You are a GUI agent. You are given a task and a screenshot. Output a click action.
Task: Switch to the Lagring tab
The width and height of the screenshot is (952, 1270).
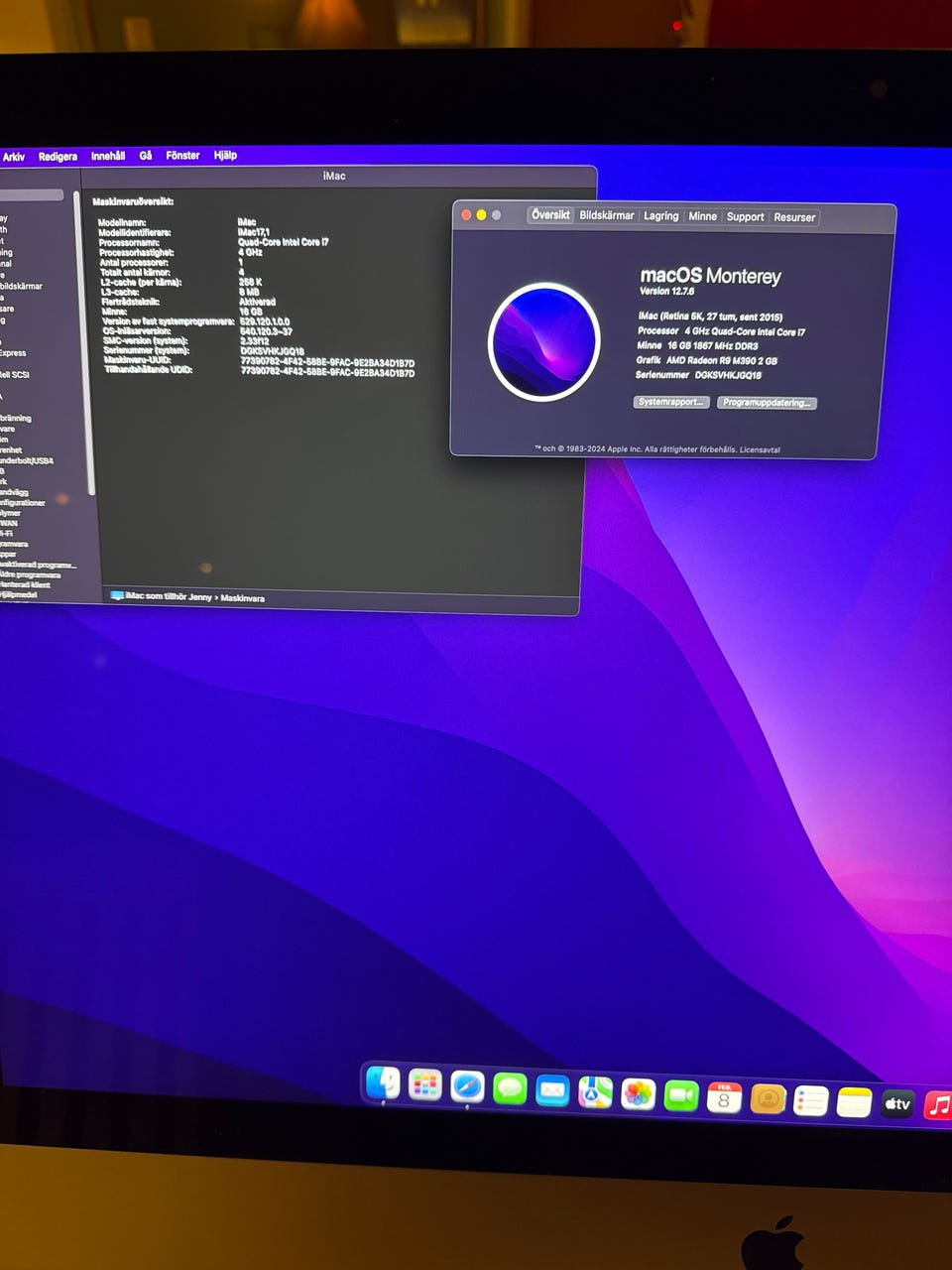660,216
